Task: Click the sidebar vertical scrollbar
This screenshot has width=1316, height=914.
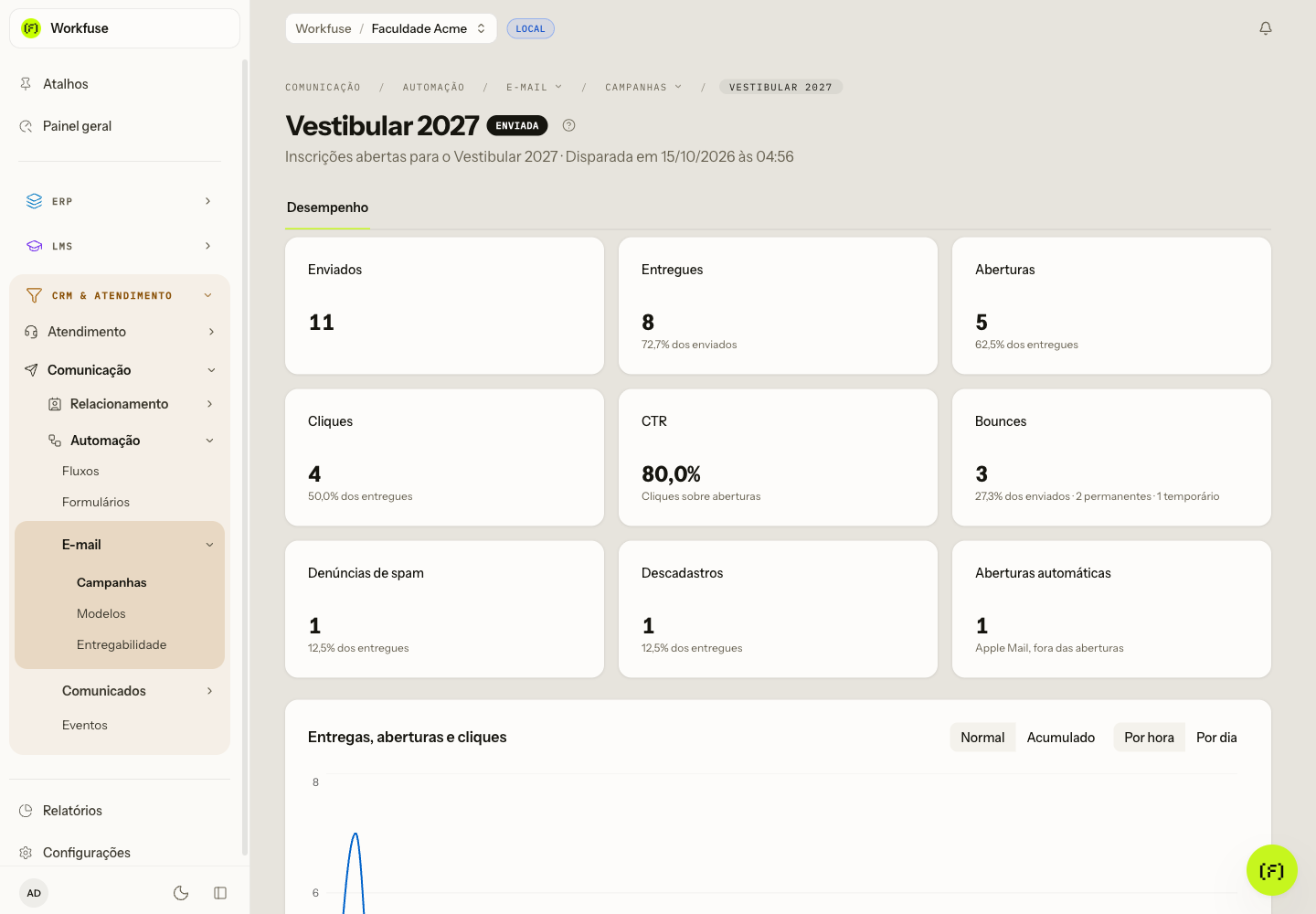Action: pyautogui.click(x=244, y=457)
